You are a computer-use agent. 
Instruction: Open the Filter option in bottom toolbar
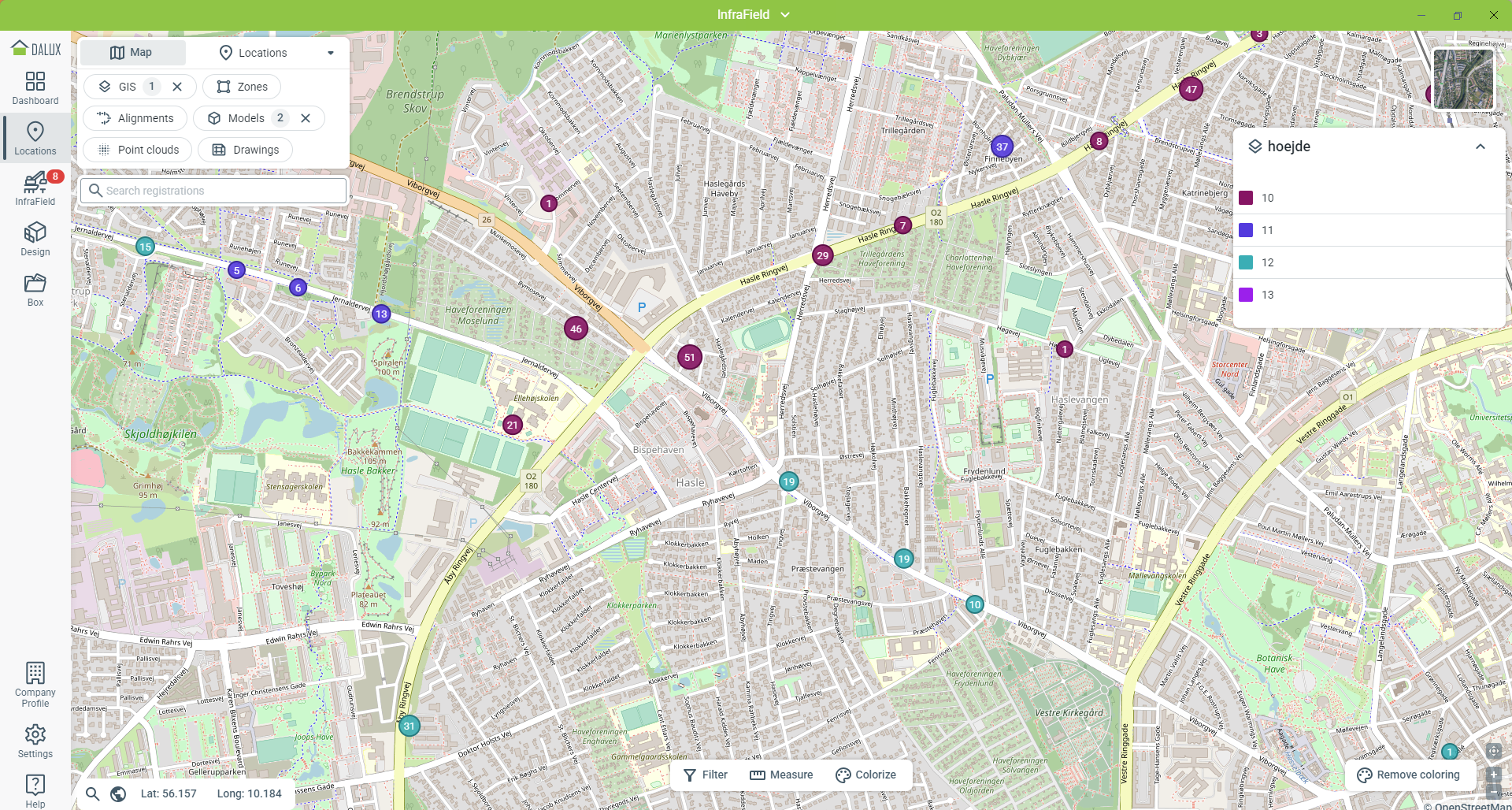pos(706,775)
